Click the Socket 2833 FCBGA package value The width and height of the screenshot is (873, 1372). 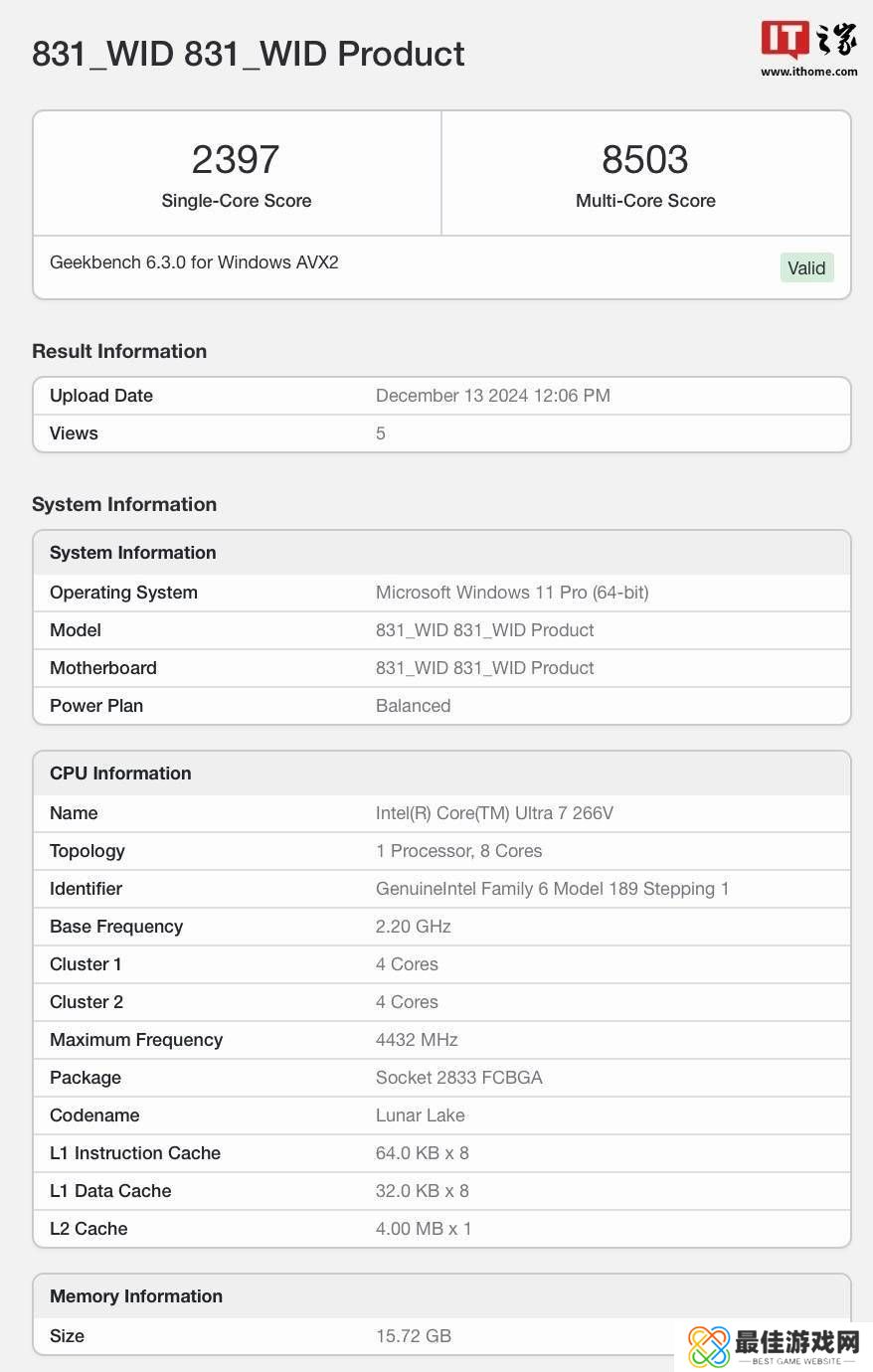(x=458, y=1078)
